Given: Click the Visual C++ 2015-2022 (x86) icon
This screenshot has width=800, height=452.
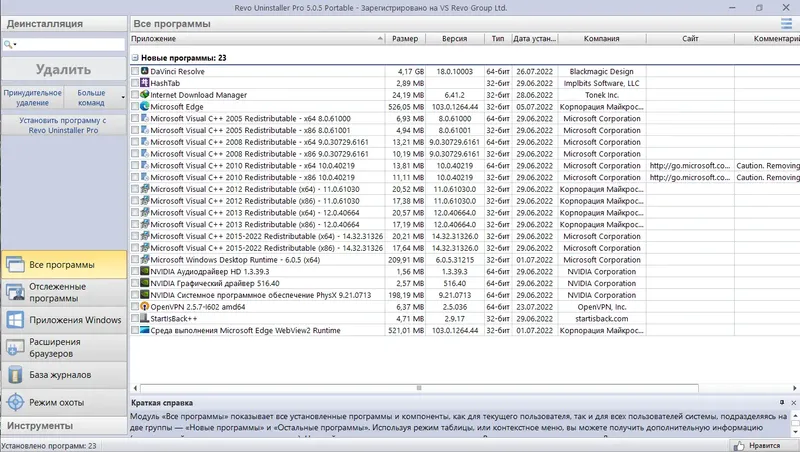Looking at the screenshot, I should pos(145,247).
